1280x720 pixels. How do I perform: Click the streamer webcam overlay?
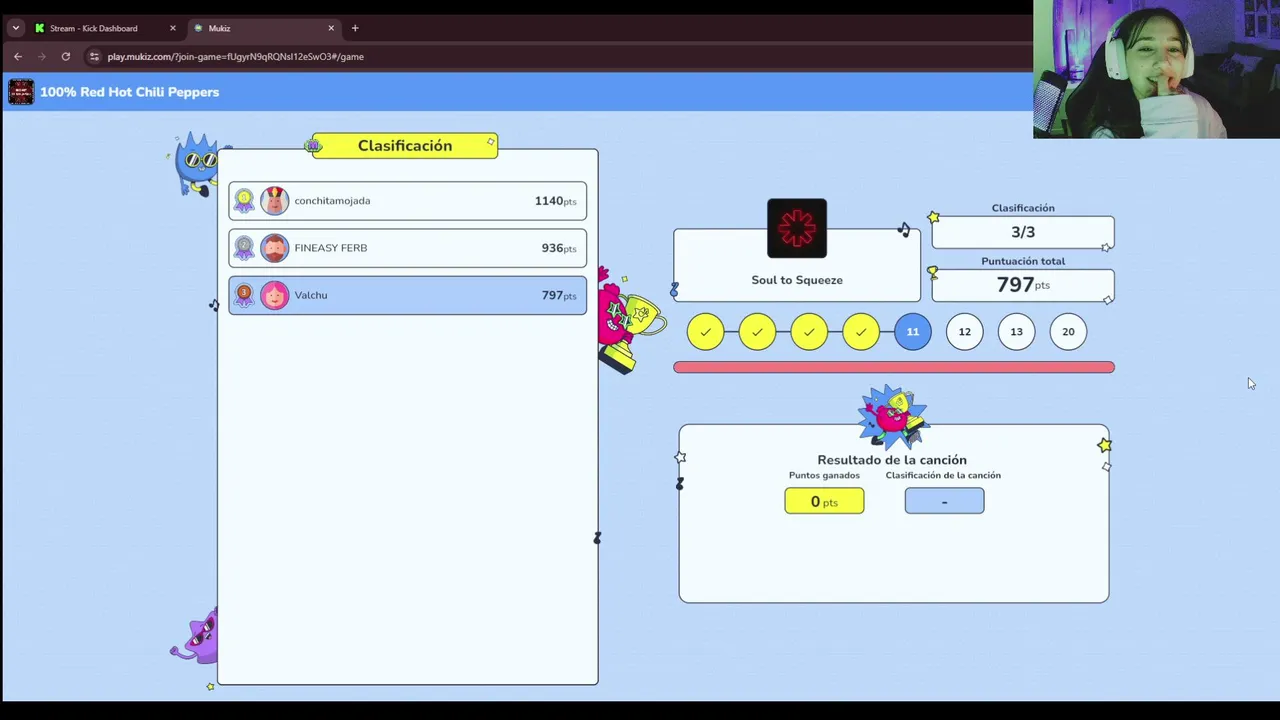[1157, 69]
